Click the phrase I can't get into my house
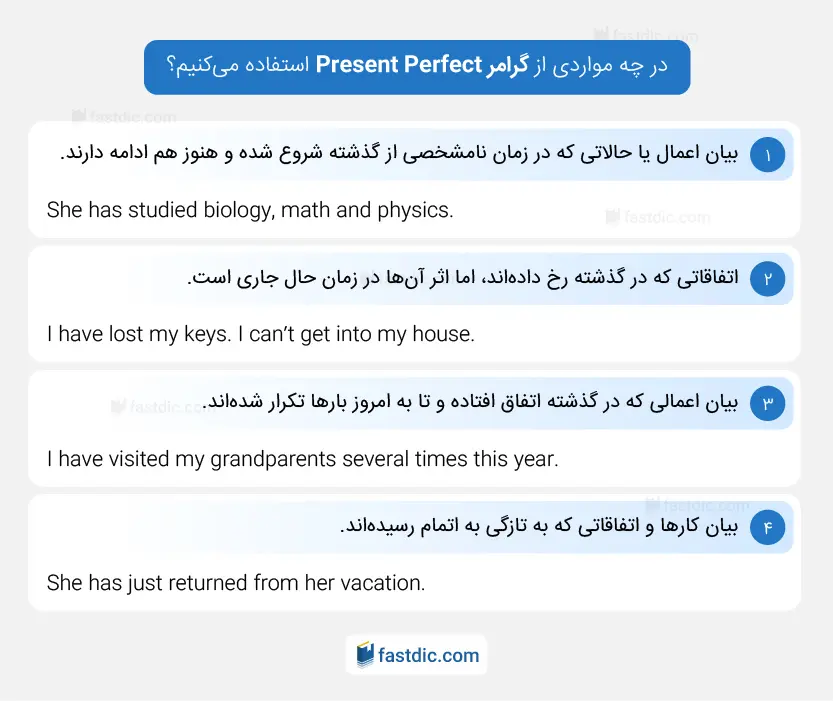Viewport: 833px width, 701px height. (x=356, y=335)
